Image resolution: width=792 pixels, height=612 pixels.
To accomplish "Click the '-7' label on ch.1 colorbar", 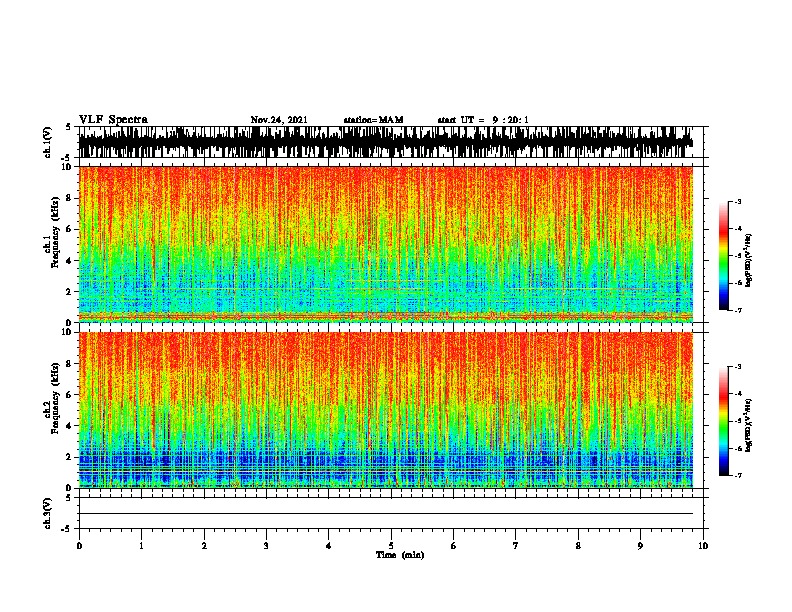I will coord(737,310).
